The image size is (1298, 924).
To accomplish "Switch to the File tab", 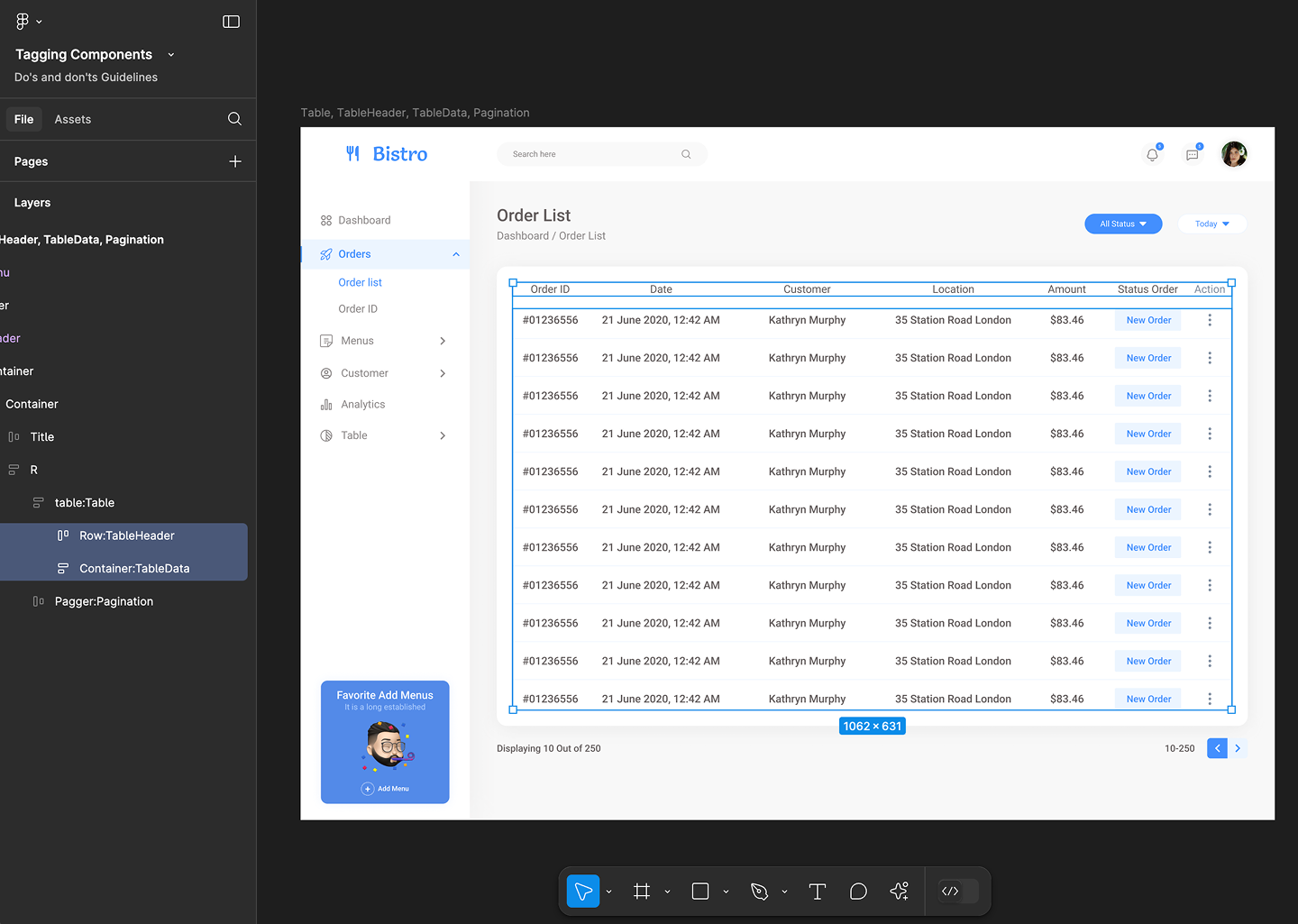I will pos(24,119).
